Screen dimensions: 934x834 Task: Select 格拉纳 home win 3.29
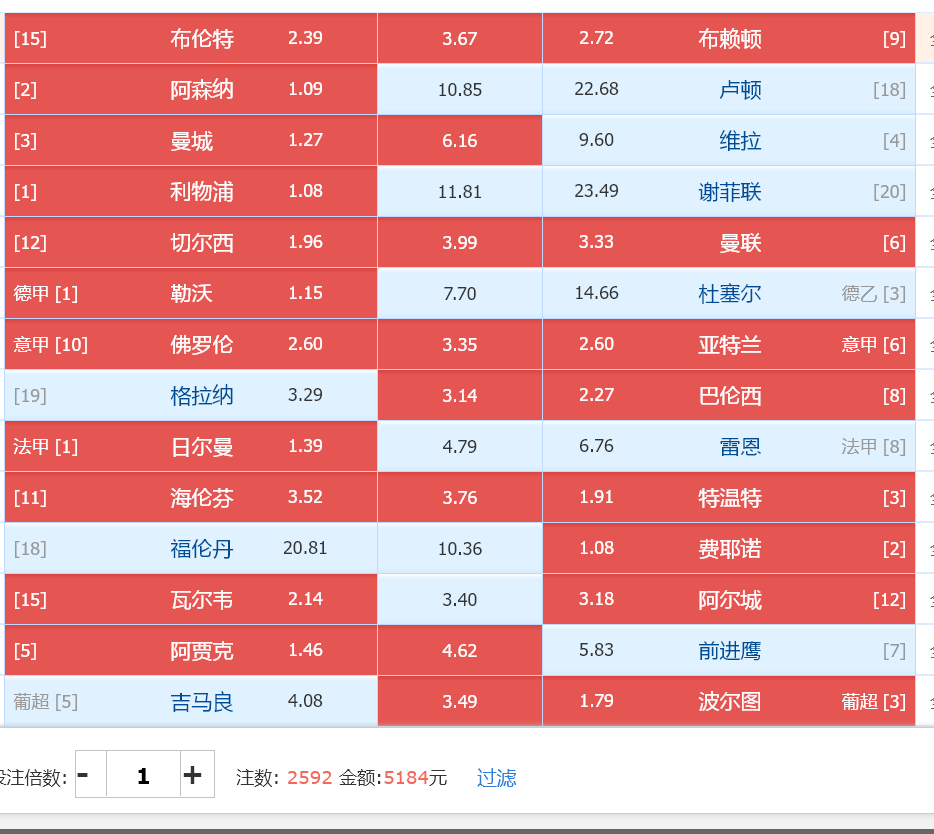(x=191, y=395)
